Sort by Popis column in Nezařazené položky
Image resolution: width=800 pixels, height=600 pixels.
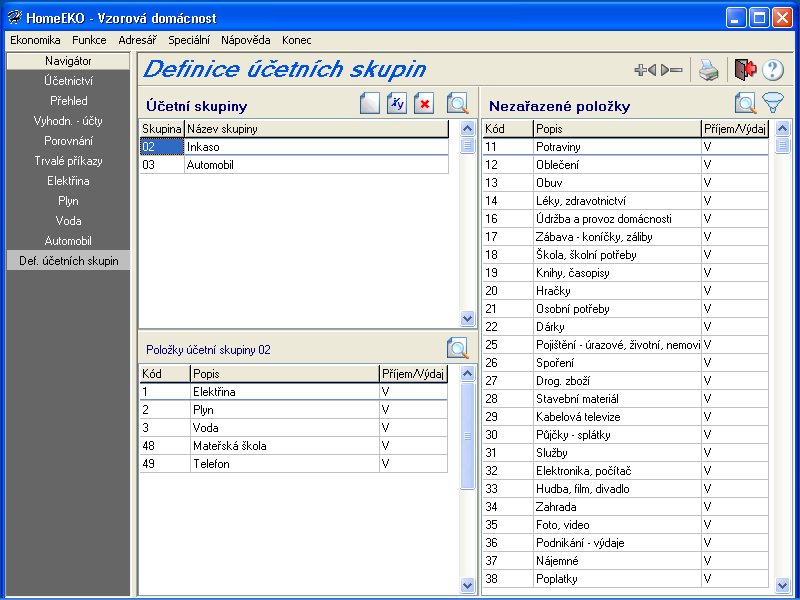tap(617, 129)
